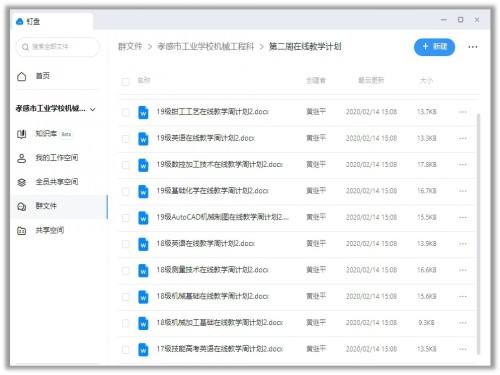Image resolution: width=500 pixels, height=375 pixels.
Task: Open more actions for 19级基础化学 file
Action: point(463,191)
